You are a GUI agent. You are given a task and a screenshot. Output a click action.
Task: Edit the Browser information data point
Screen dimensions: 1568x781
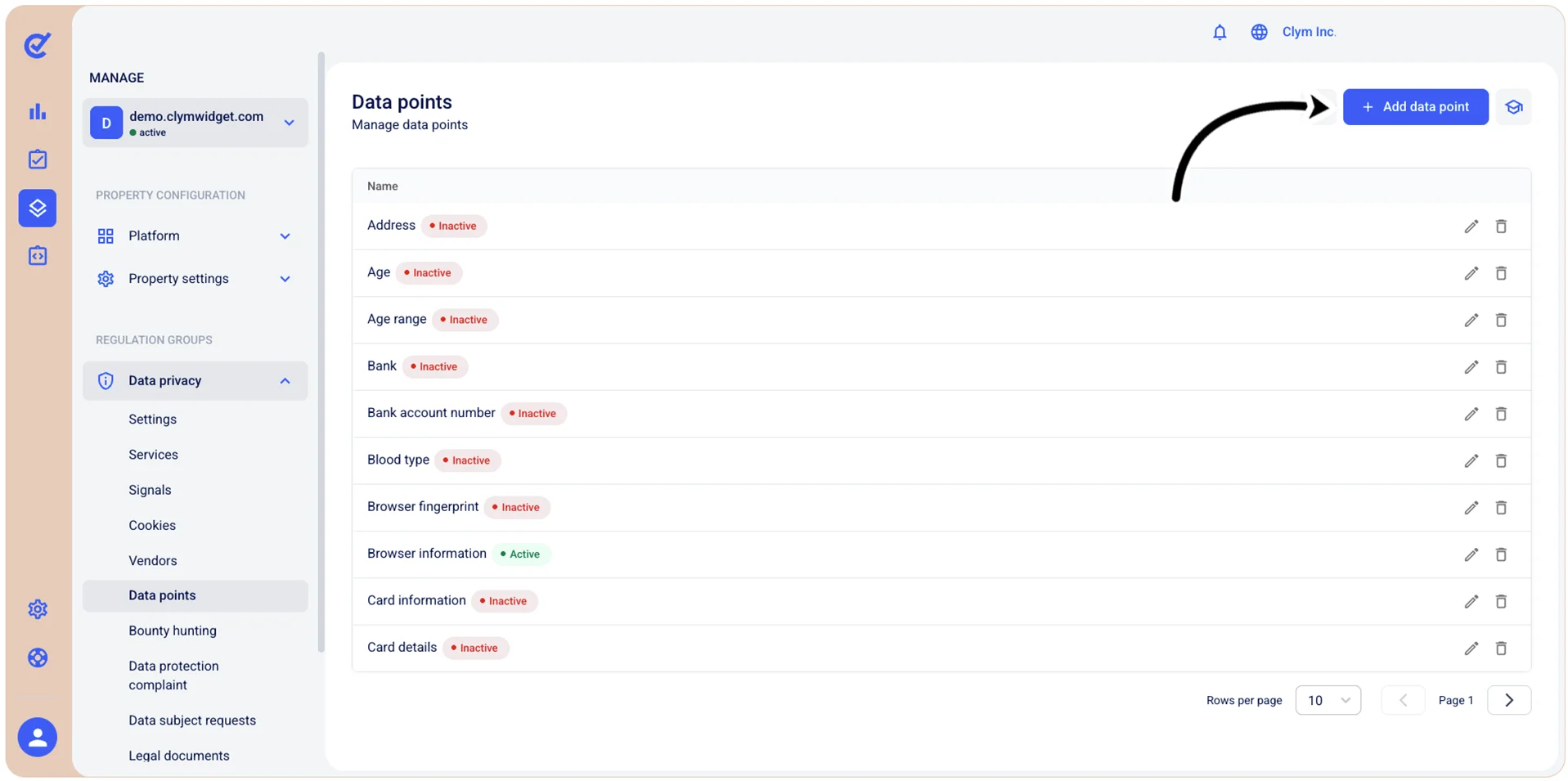pyautogui.click(x=1471, y=554)
